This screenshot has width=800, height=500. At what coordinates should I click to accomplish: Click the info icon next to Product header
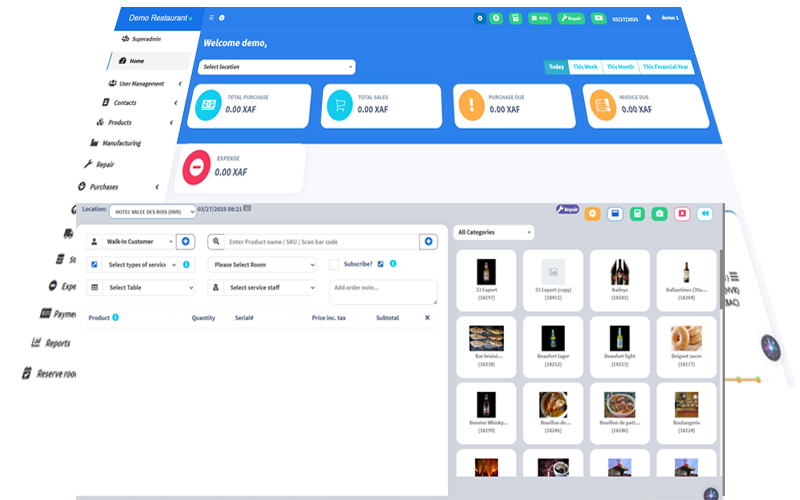tap(116, 318)
